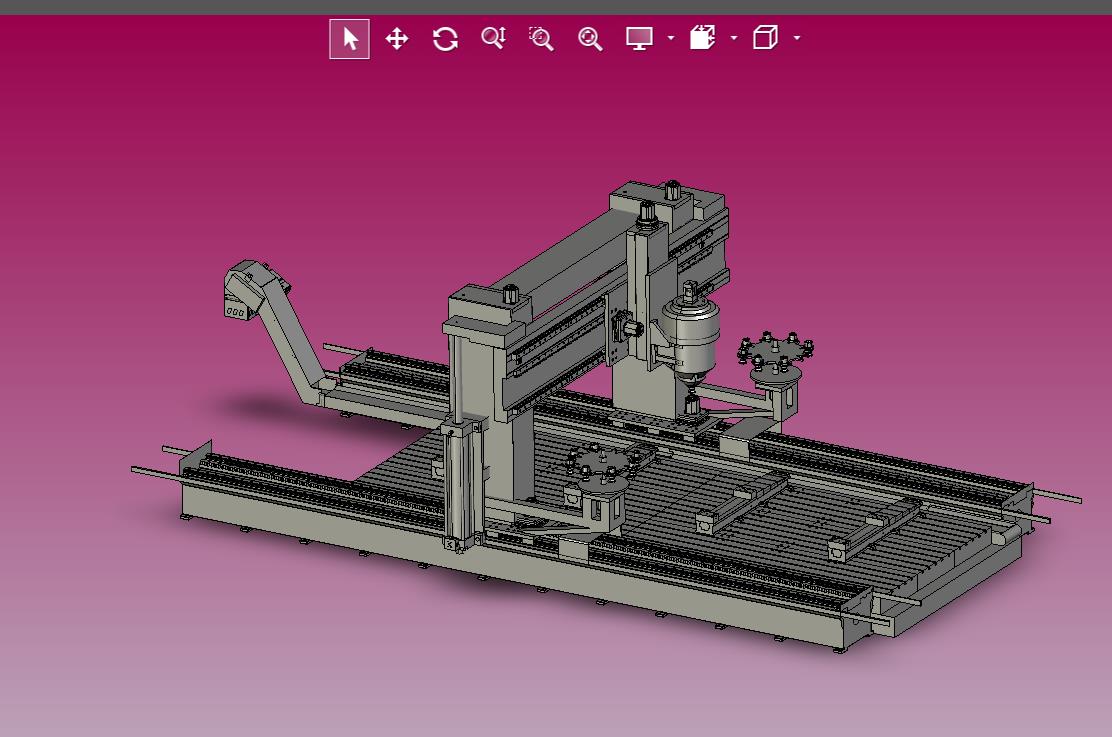Activate the Zoom to area tool
The width and height of the screenshot is (1112, 737).
(541, 38)
